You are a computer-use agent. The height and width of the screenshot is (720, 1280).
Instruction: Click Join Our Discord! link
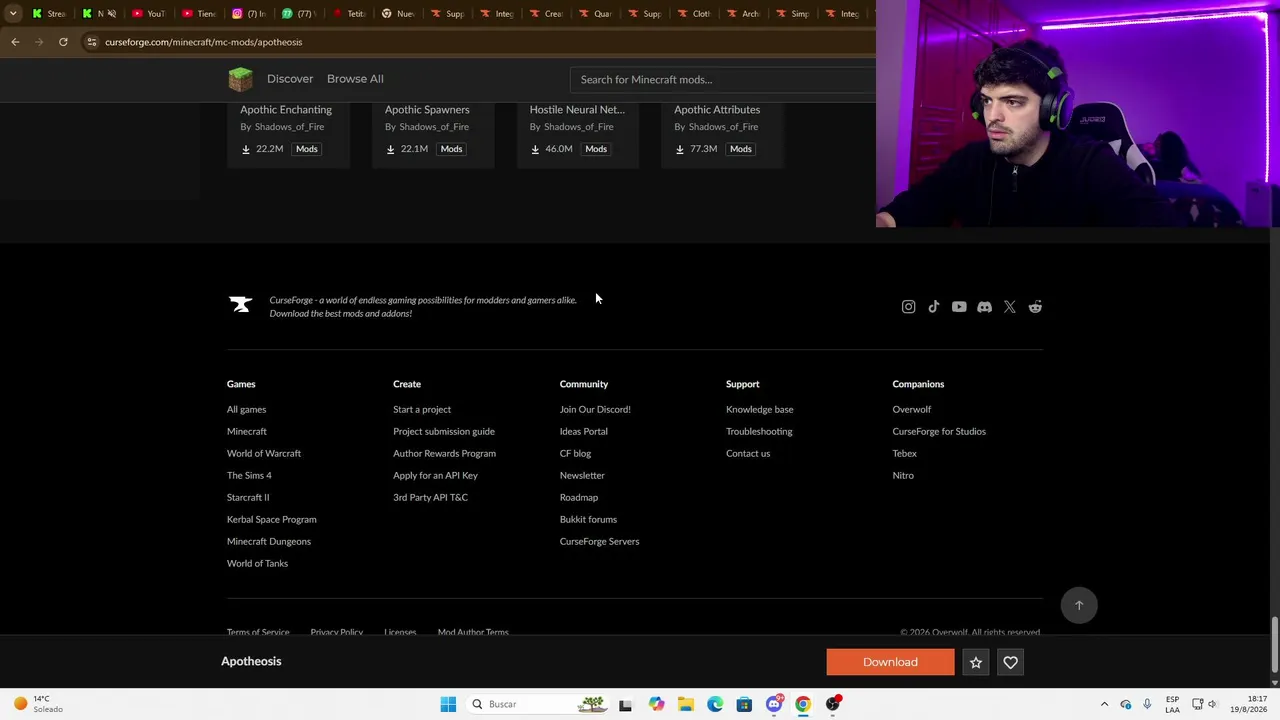pyautogui.click(x=595, y=410)
